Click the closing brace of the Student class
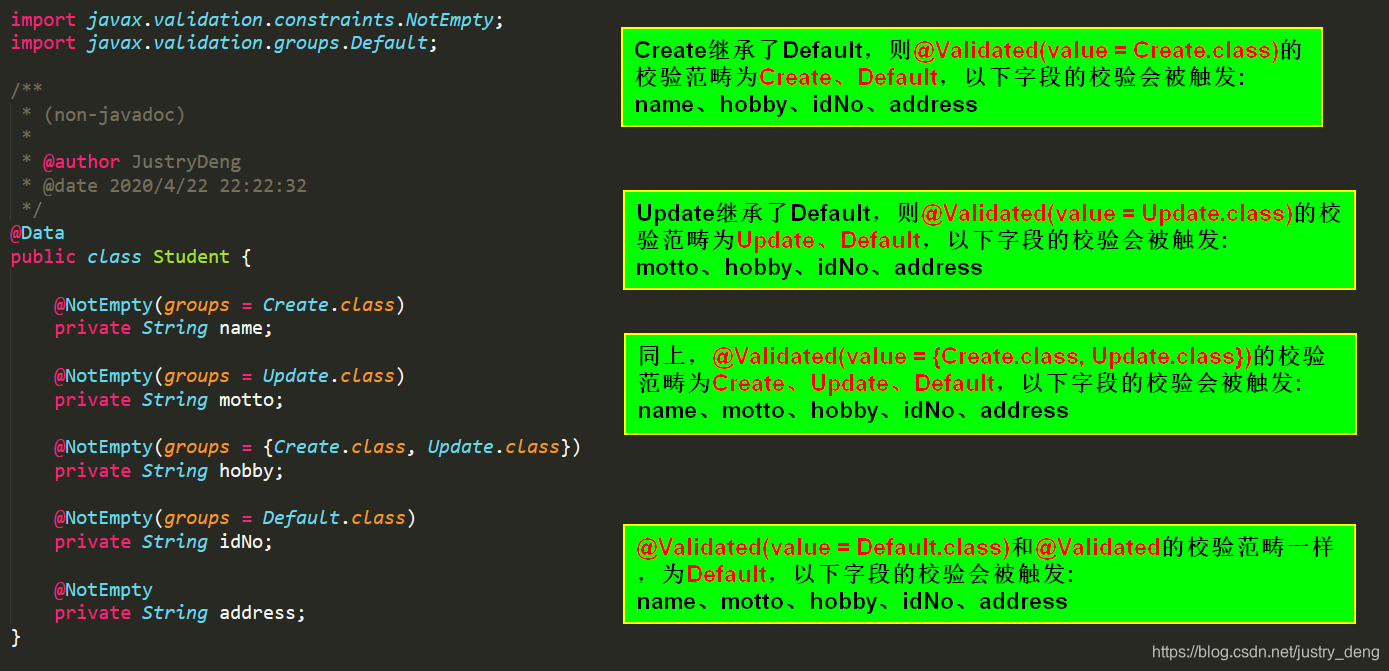1389x671 pixels. point(16,637)
